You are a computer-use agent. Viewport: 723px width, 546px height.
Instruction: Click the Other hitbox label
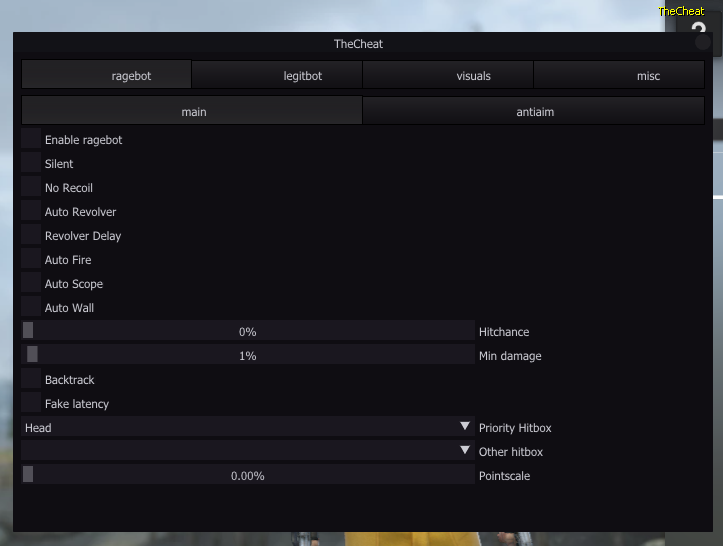pos(511,452)
